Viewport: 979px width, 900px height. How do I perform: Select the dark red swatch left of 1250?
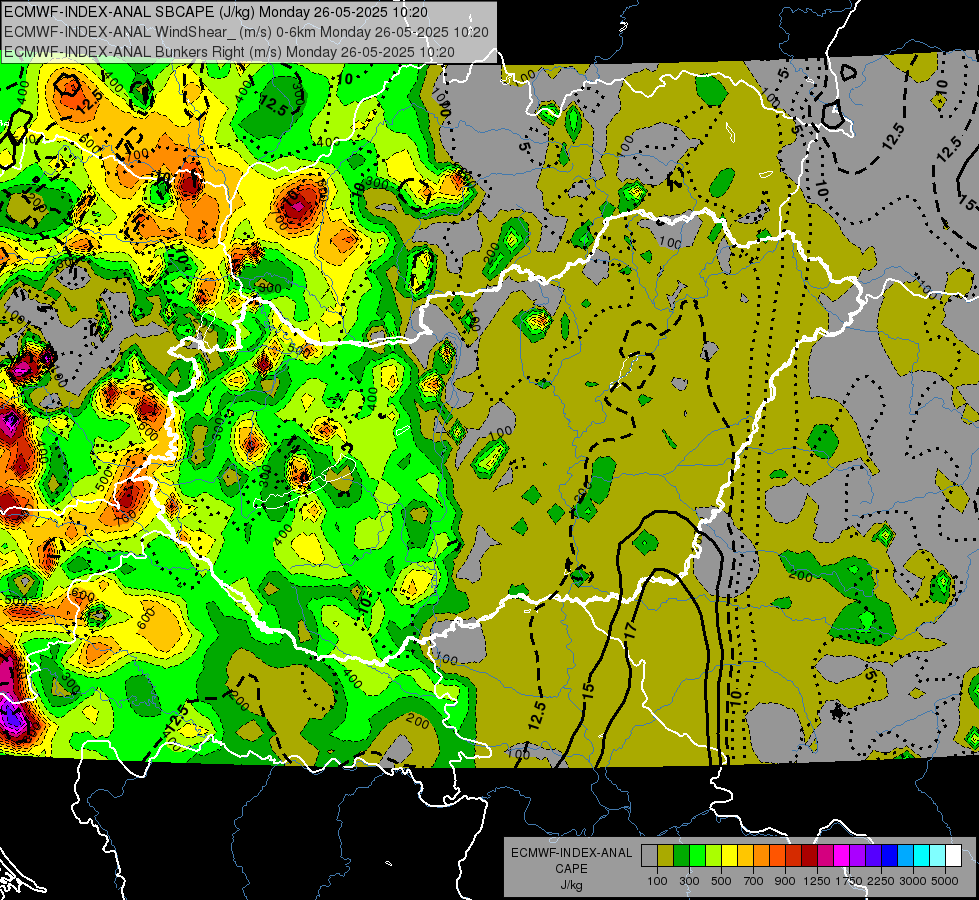[x=809, y=856]
